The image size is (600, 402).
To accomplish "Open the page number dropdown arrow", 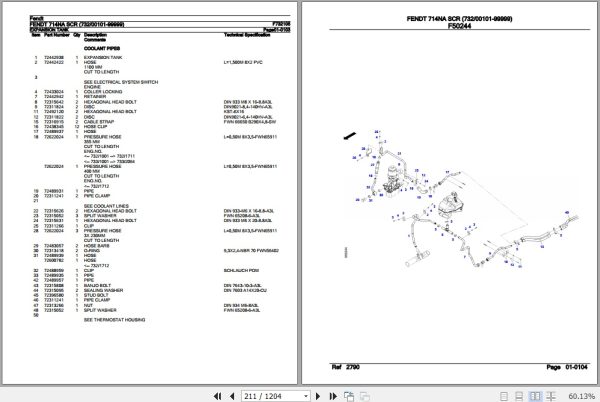I will click(x=306, y=396).
